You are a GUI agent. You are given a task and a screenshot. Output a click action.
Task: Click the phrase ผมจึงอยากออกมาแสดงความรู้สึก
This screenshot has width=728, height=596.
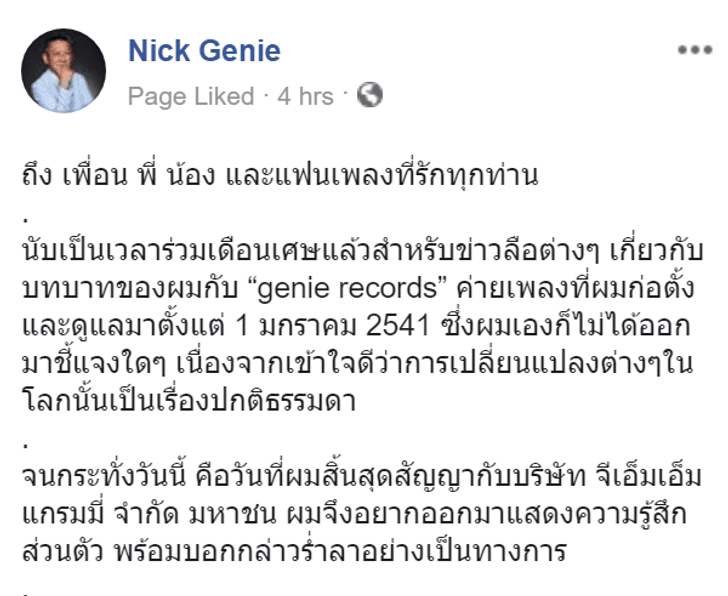point(487,514)
